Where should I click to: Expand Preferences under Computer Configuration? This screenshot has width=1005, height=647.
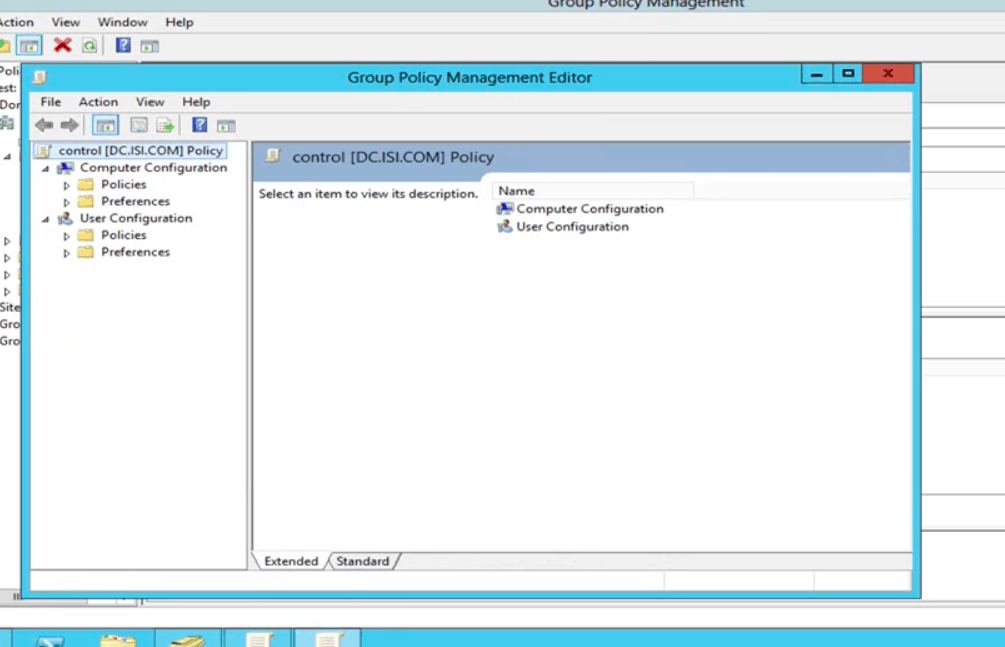point(67,202)
